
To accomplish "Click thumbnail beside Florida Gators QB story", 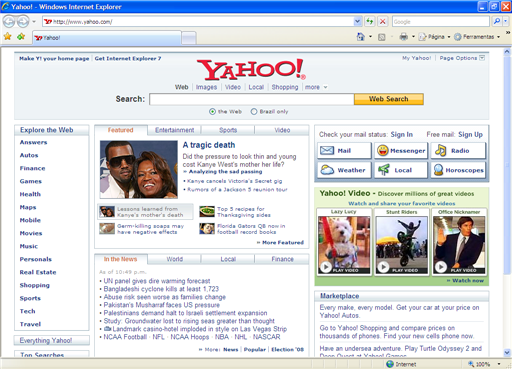I will tap(207, 229).
